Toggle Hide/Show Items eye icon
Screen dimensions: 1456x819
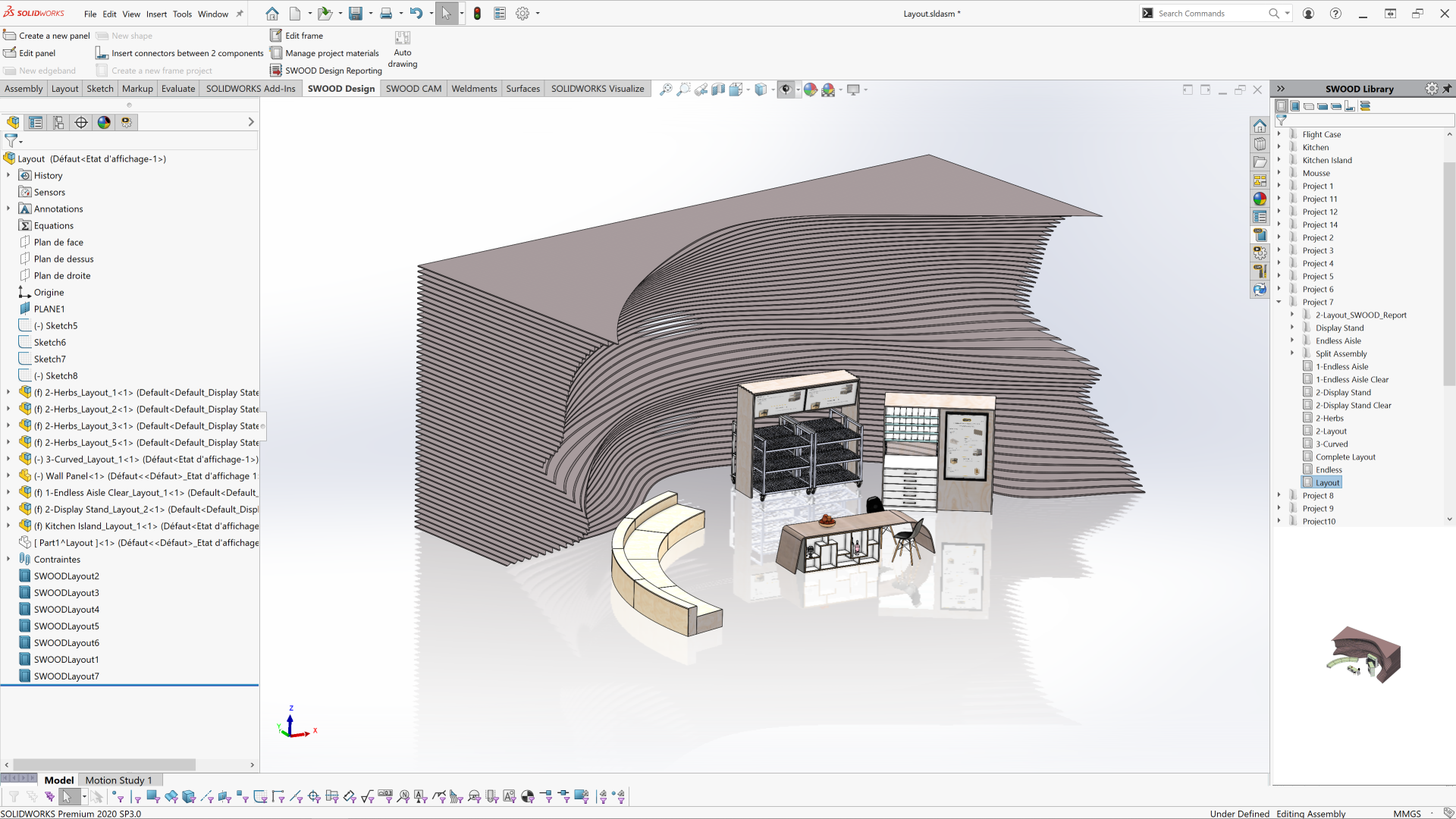pos(786,89)
